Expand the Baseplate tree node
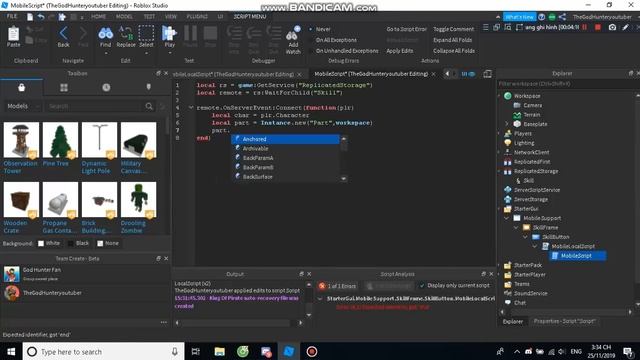 pyautogui.click(x=507, y=124)
